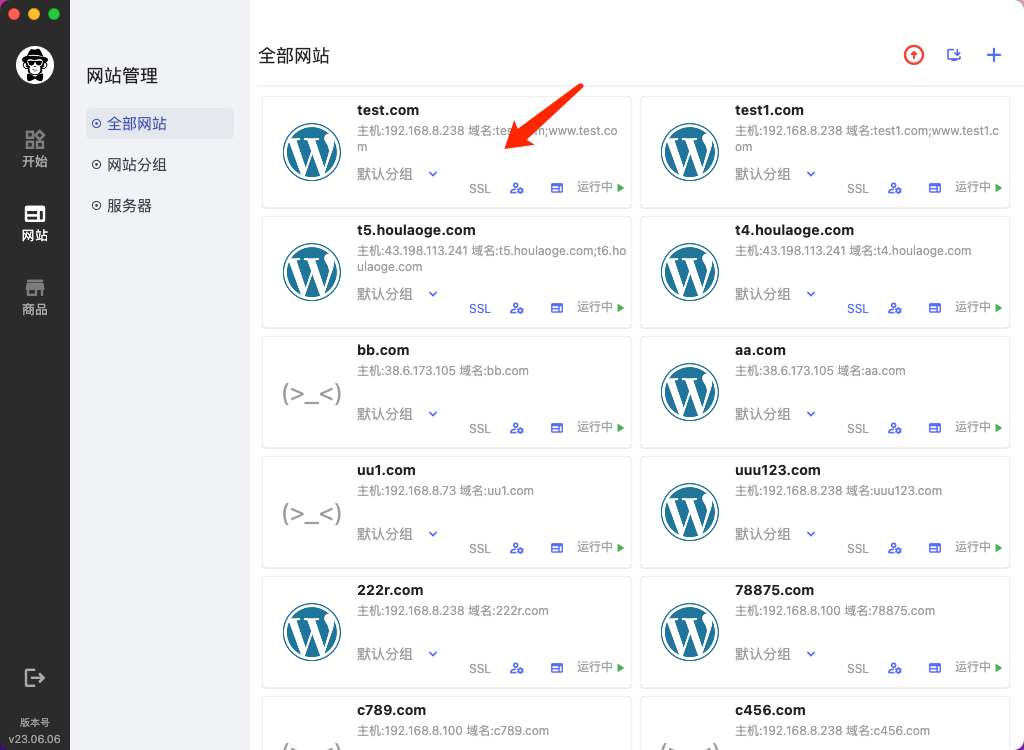Image resolution: width=1024 pixels, height=750 pixels.
Task: Open SSL settings for test.com
Action: pos(480,189)
